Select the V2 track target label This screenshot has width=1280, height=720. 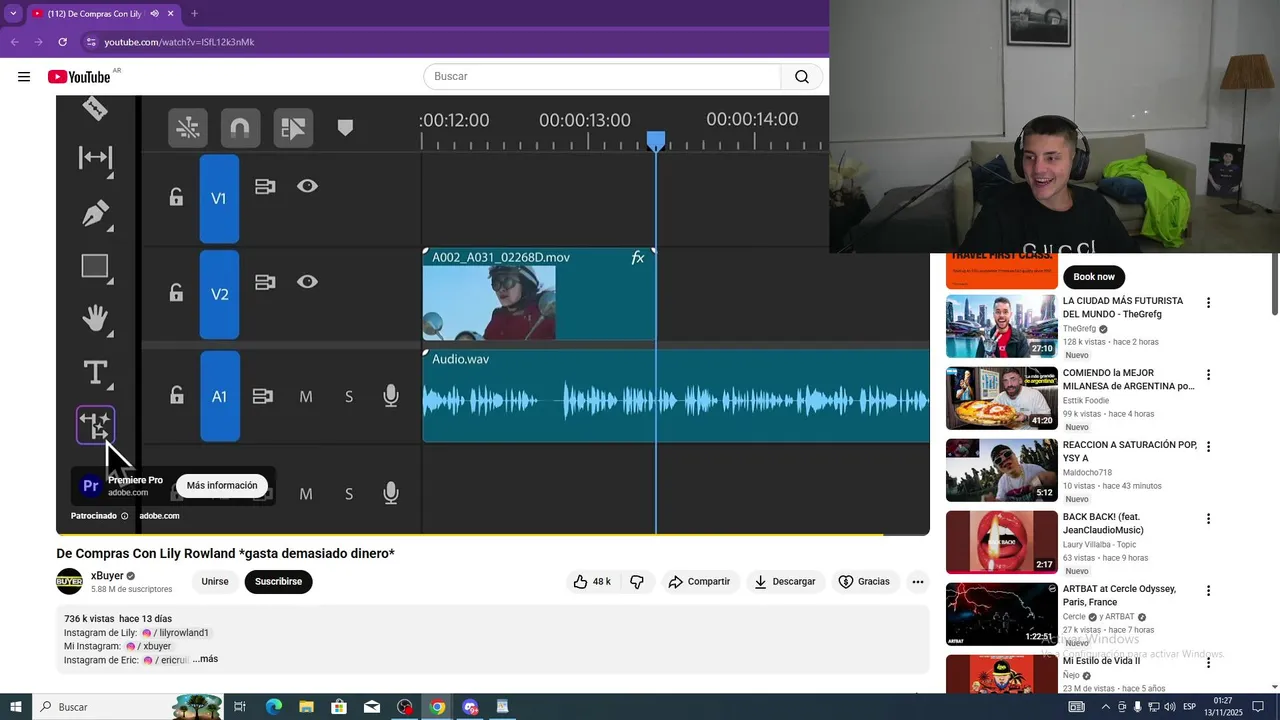point(219,294)
